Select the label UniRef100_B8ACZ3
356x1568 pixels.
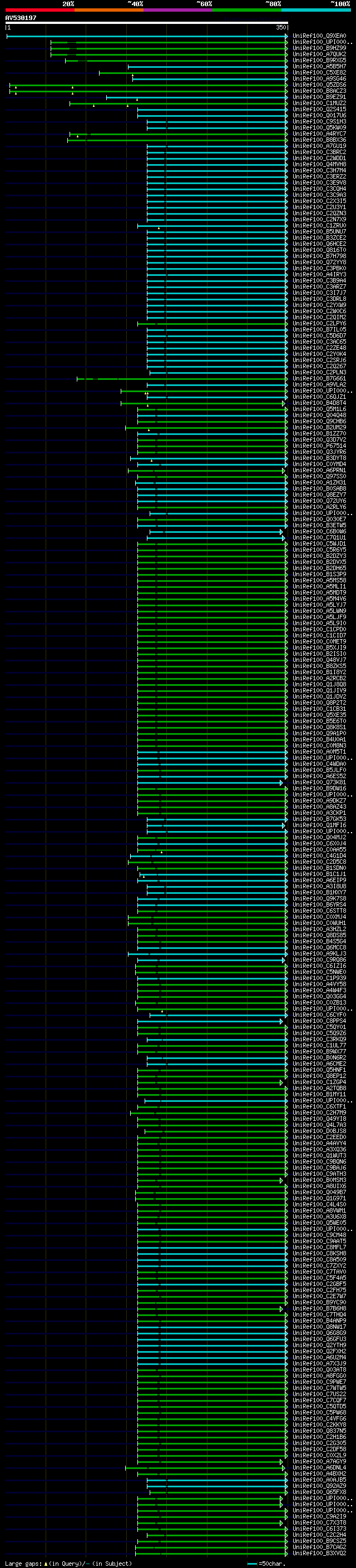[x=319, y=91]
